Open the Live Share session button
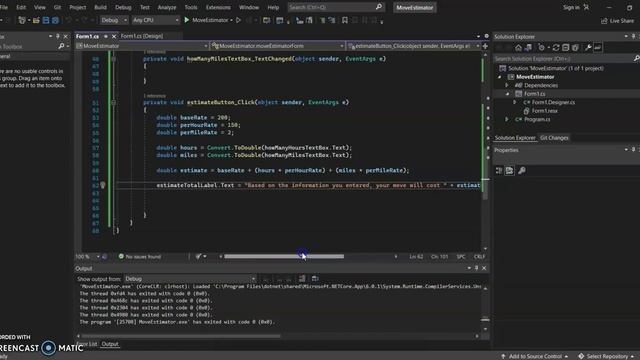The width and height of the screenshot is (640, 360). [x=617, y=20]
